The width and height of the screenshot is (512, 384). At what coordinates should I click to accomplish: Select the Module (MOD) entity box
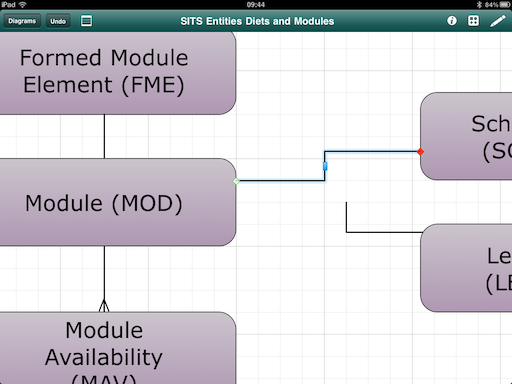(x=118, y=202)
